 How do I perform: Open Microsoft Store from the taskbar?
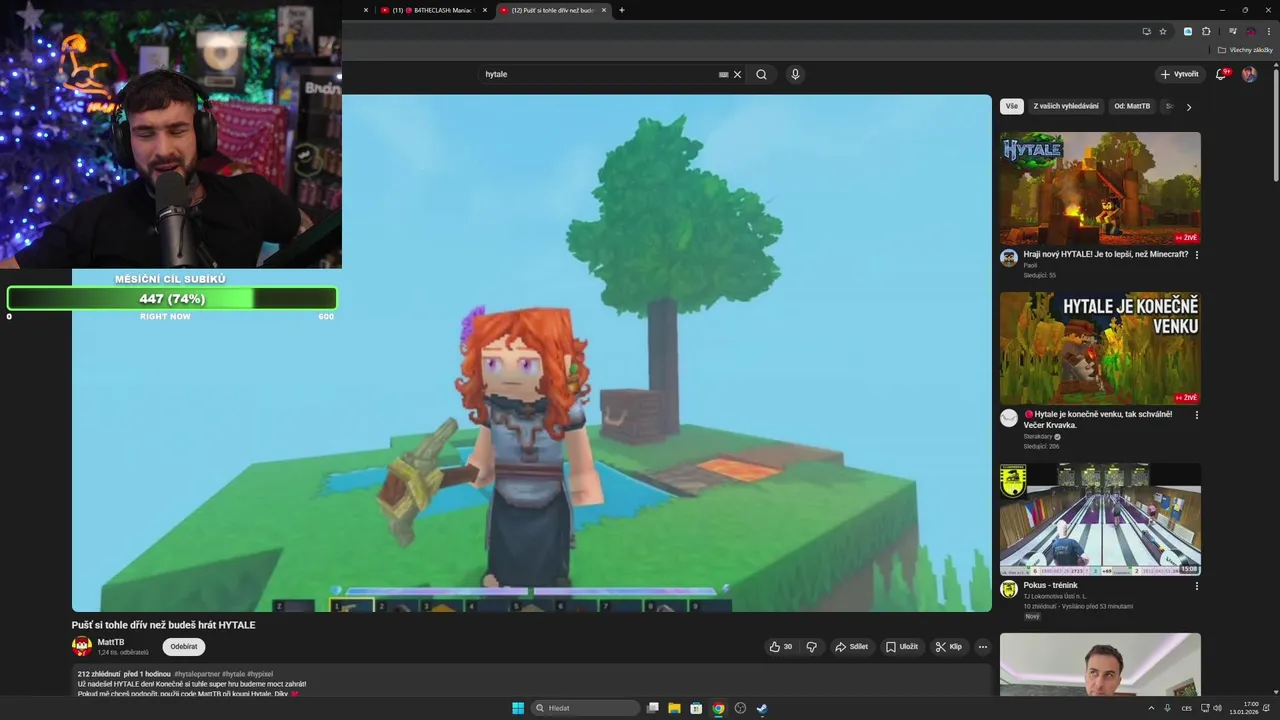[x=696, y=708]
